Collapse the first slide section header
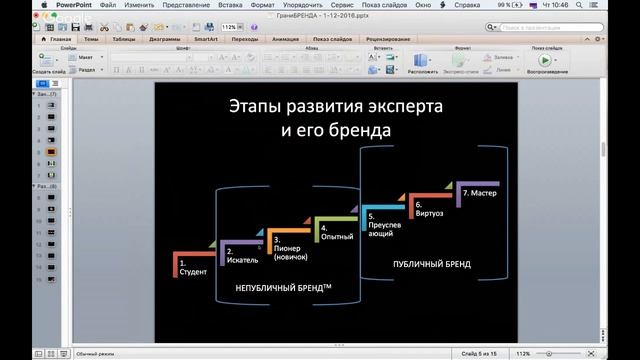 click(x=34, y=94)
